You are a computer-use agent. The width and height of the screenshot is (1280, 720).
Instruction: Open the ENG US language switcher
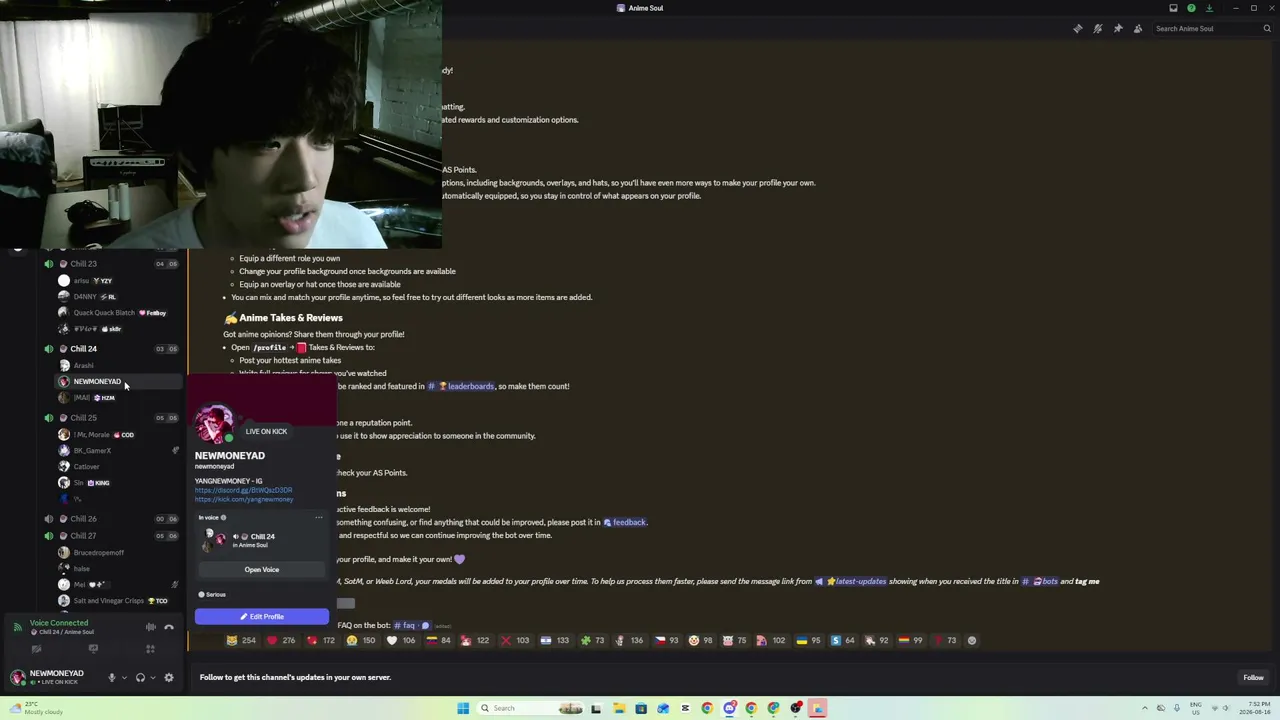point(1195,708)
